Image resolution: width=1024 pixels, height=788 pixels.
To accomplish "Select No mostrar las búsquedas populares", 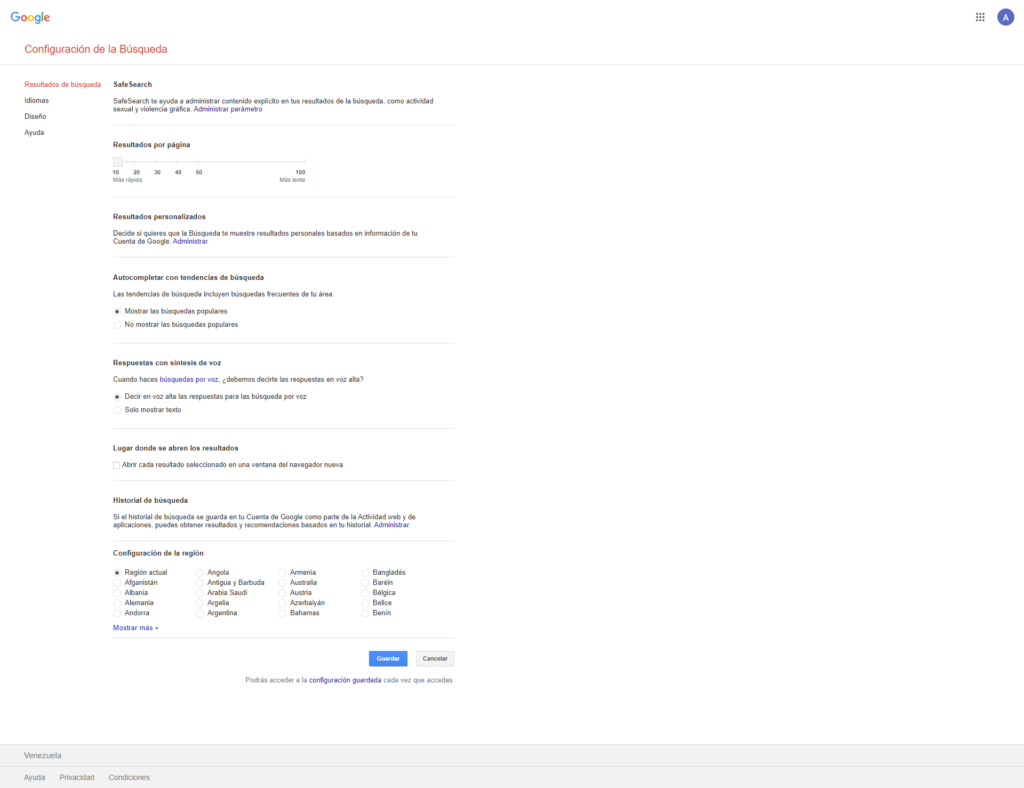I will pos(117,324).
